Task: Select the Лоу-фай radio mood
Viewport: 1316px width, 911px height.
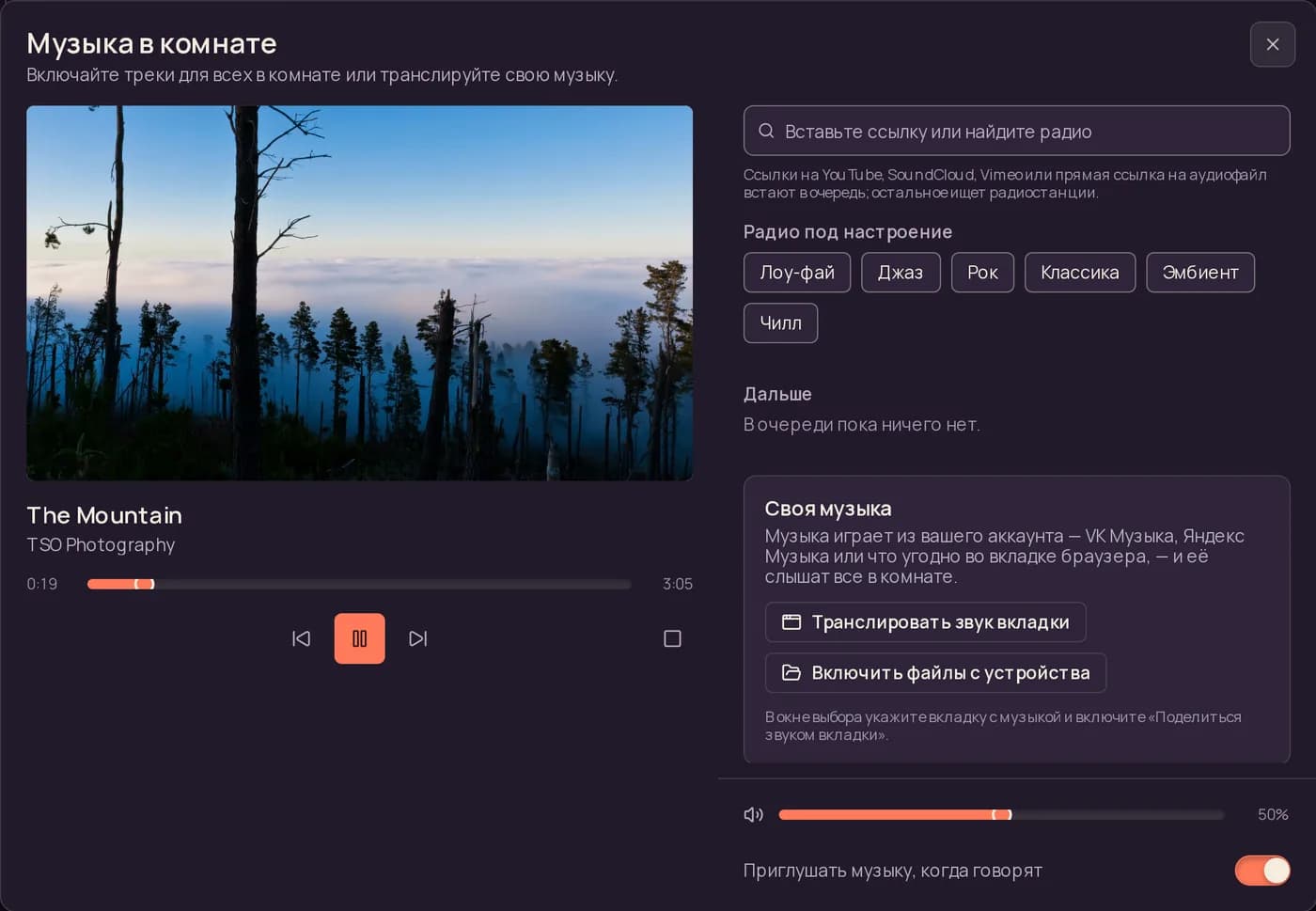Action: pyautogui.click(x=797, y=273)
